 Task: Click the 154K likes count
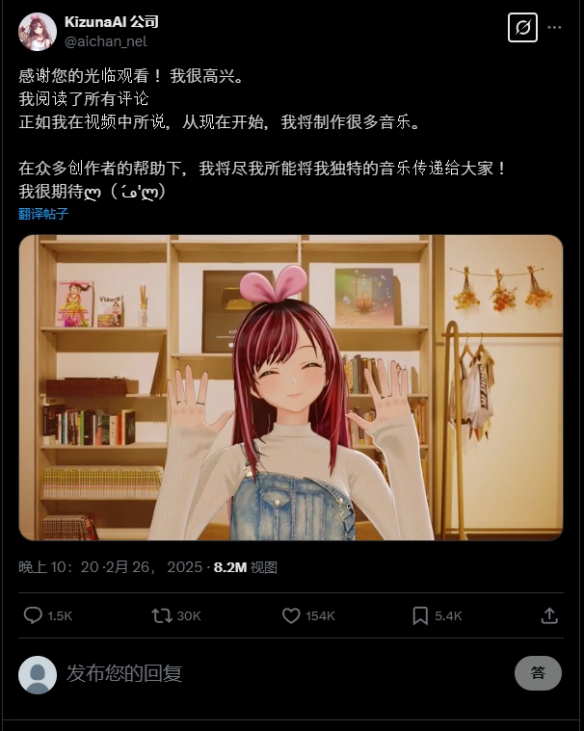[x=320, y=616]
